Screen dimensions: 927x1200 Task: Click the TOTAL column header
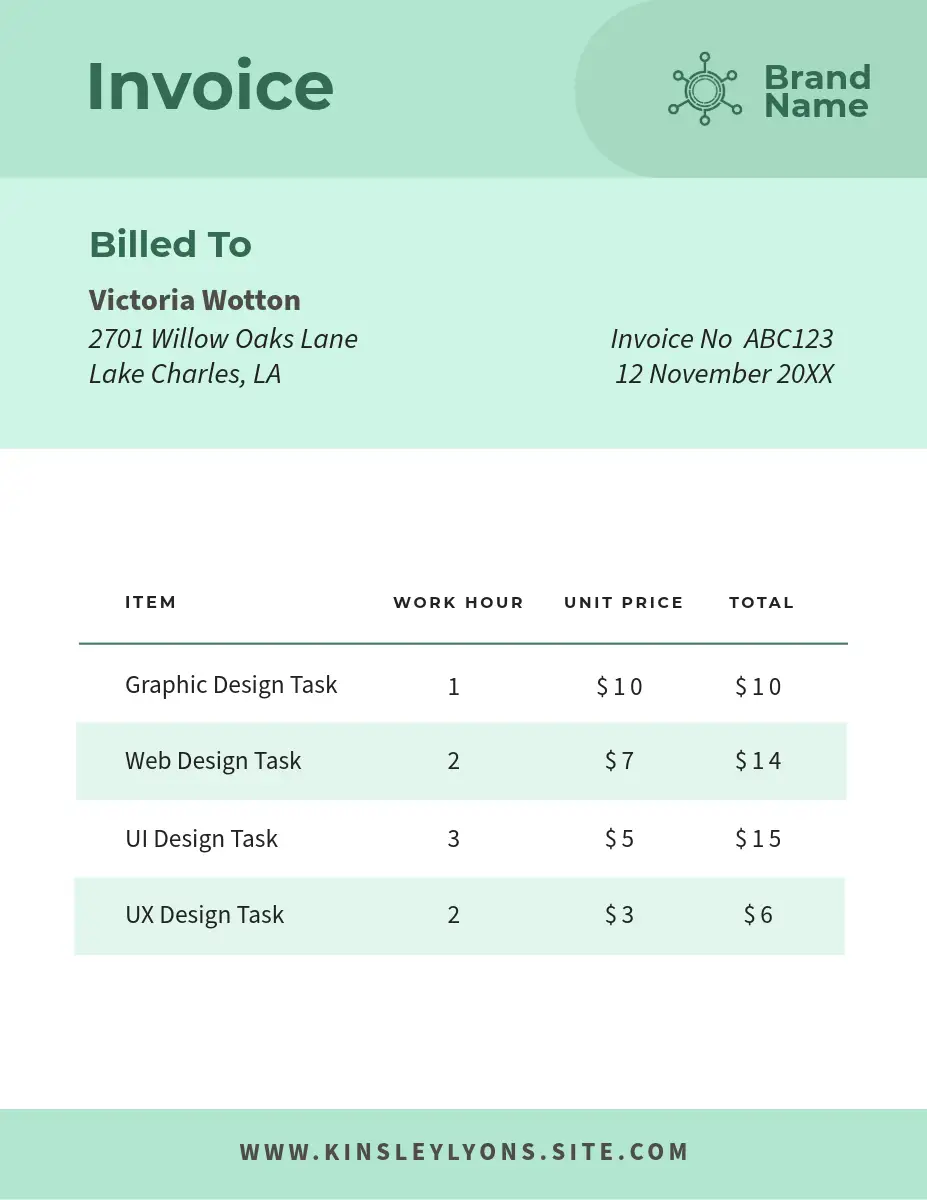tap(761, 602)
